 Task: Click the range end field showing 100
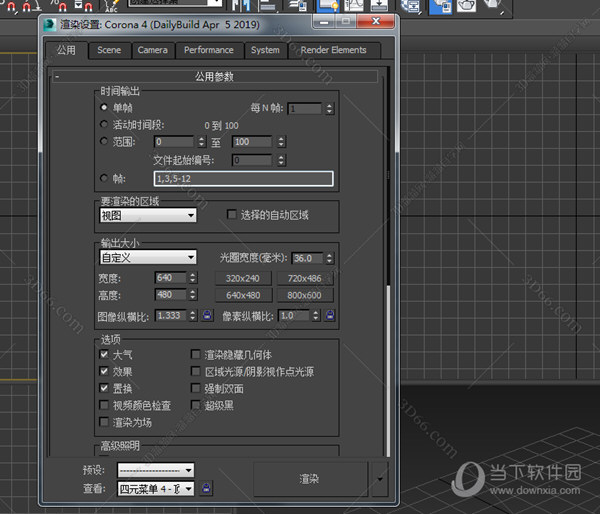(x=253, y=142)
